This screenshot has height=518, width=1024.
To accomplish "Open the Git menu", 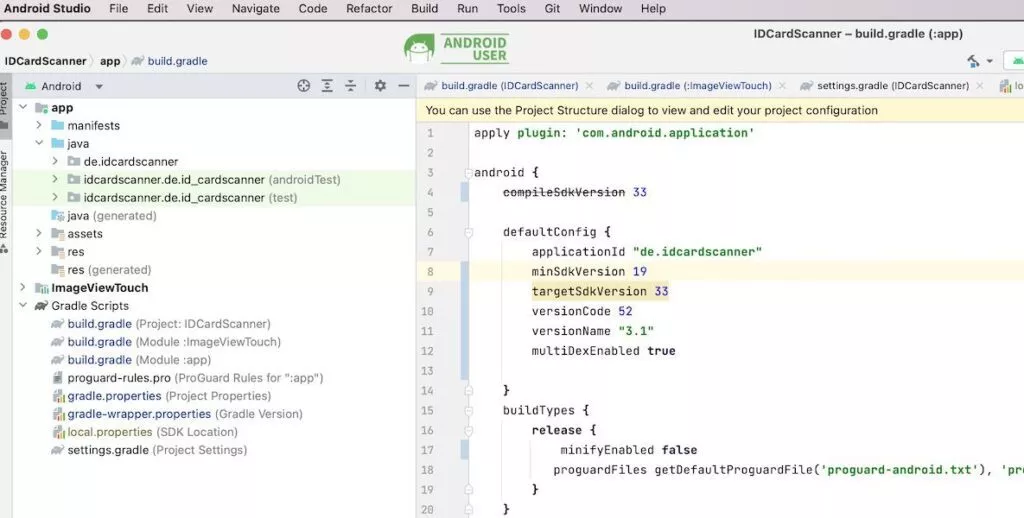I will 552,8.
